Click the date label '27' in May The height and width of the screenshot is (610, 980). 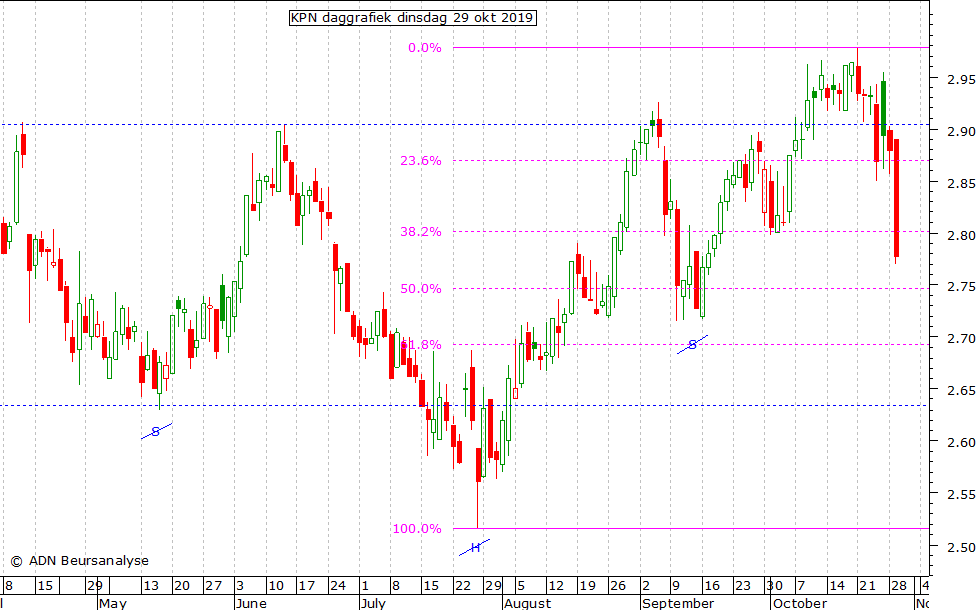[214, 586]
